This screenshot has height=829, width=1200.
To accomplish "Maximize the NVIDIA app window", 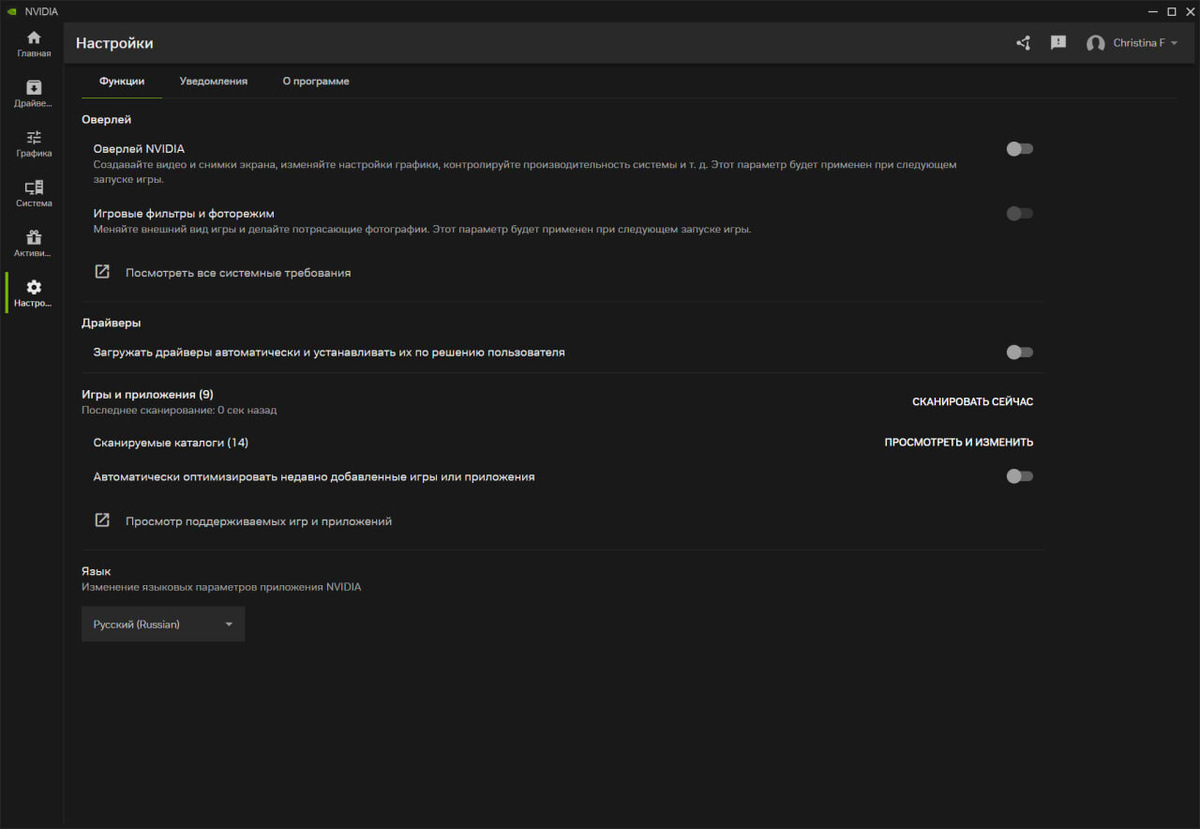I will click(1171, 11).
